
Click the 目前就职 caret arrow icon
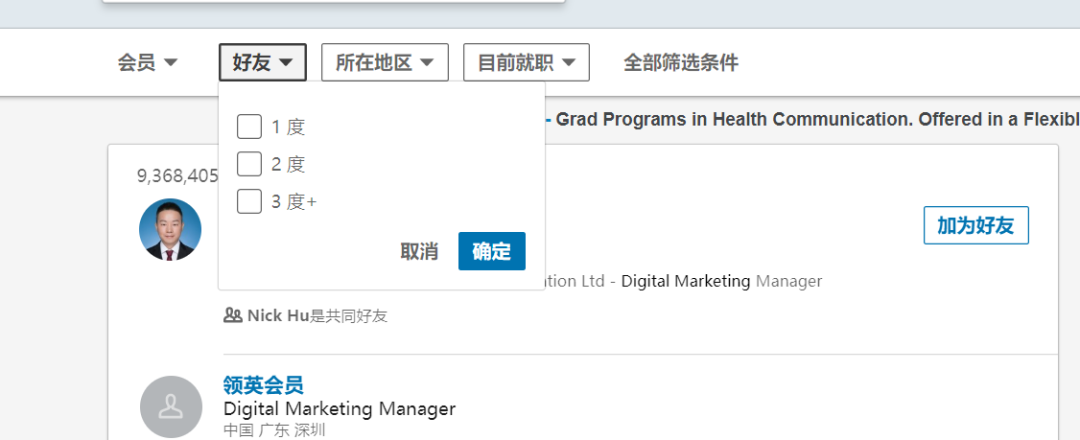click(569, 63)
